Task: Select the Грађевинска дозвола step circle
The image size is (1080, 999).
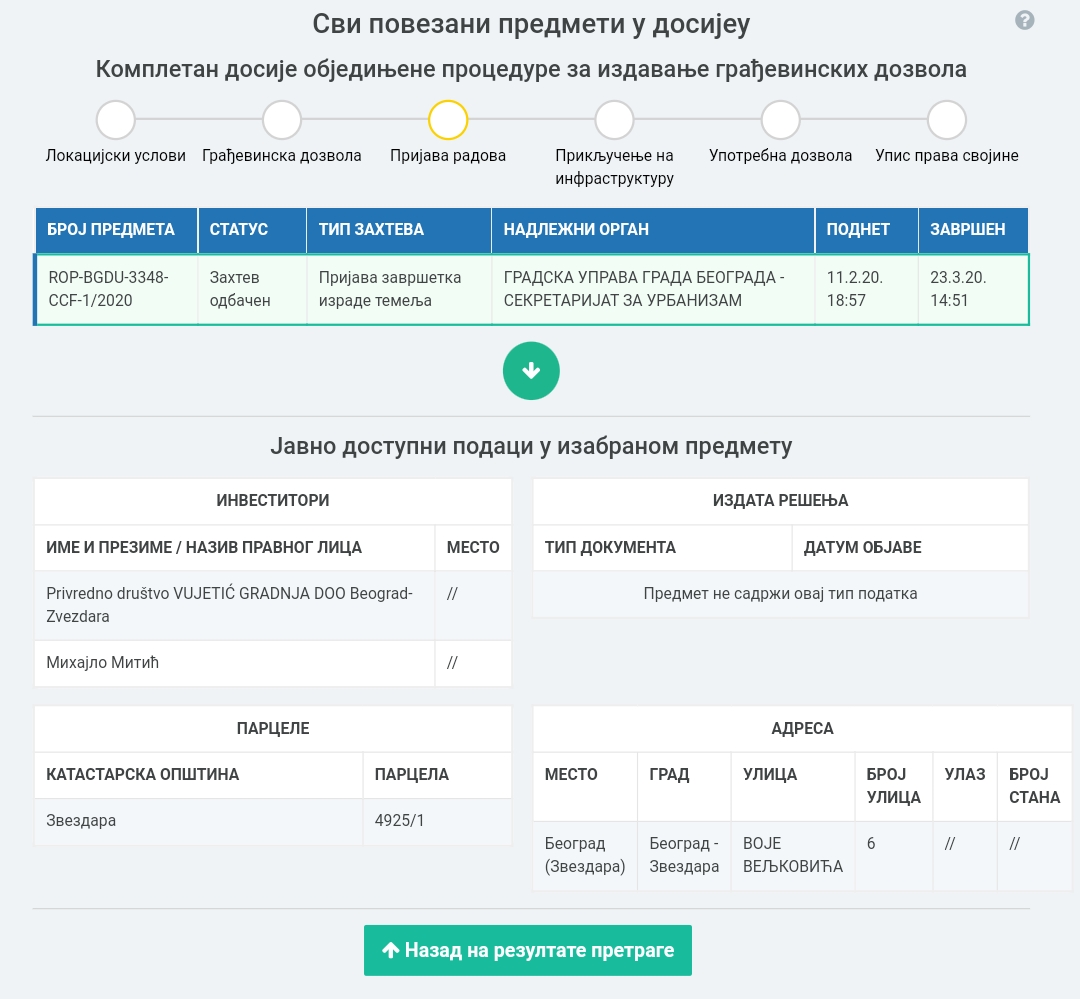Action: coord(282,120)
